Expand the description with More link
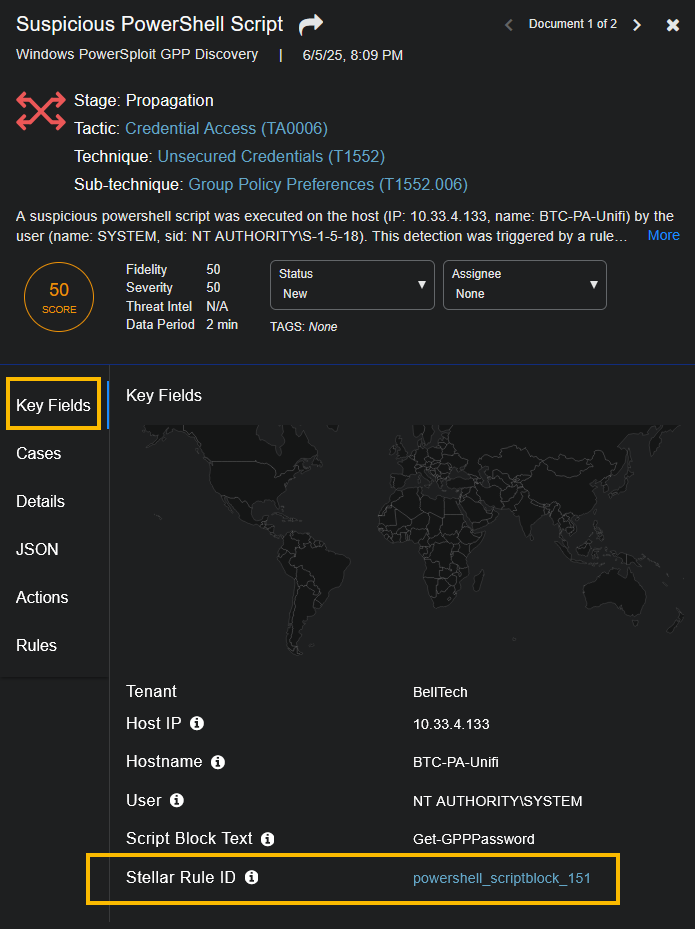This screenshot has height=929, width=695. 663,235
